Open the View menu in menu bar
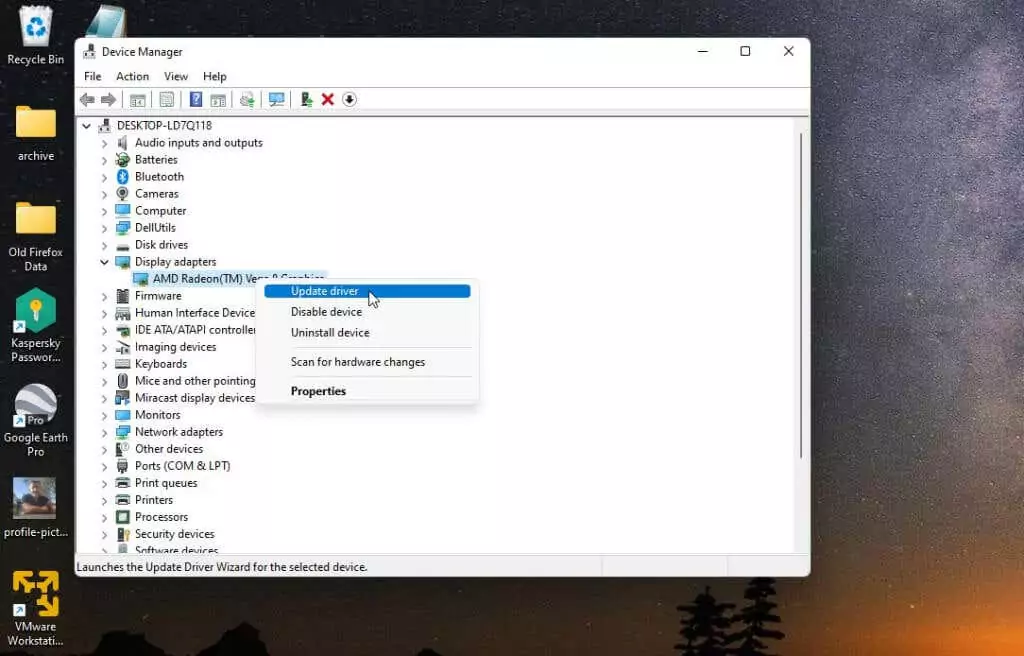This screenshot has height=656, width=1024. coord(176,76)
